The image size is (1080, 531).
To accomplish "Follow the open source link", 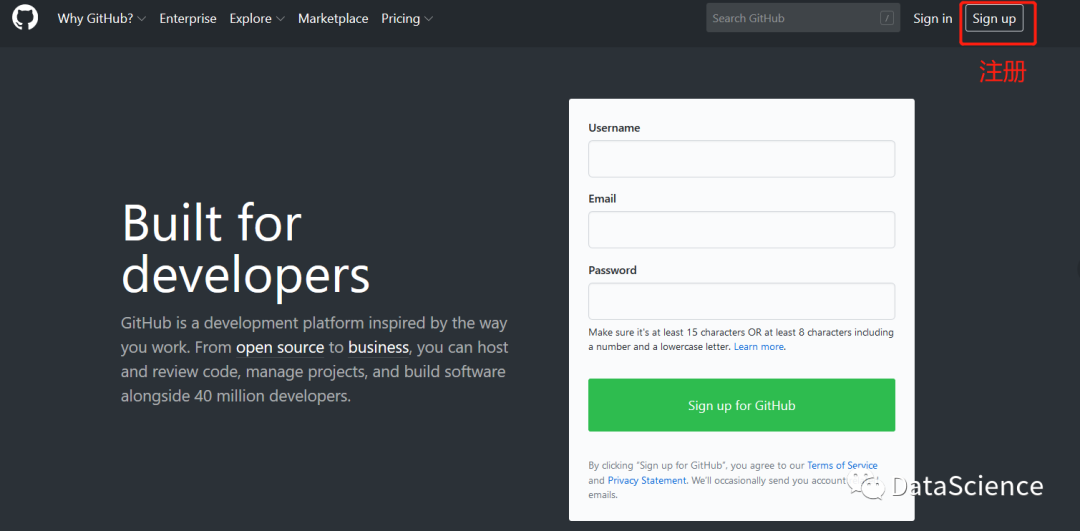I will click(280, 348).
